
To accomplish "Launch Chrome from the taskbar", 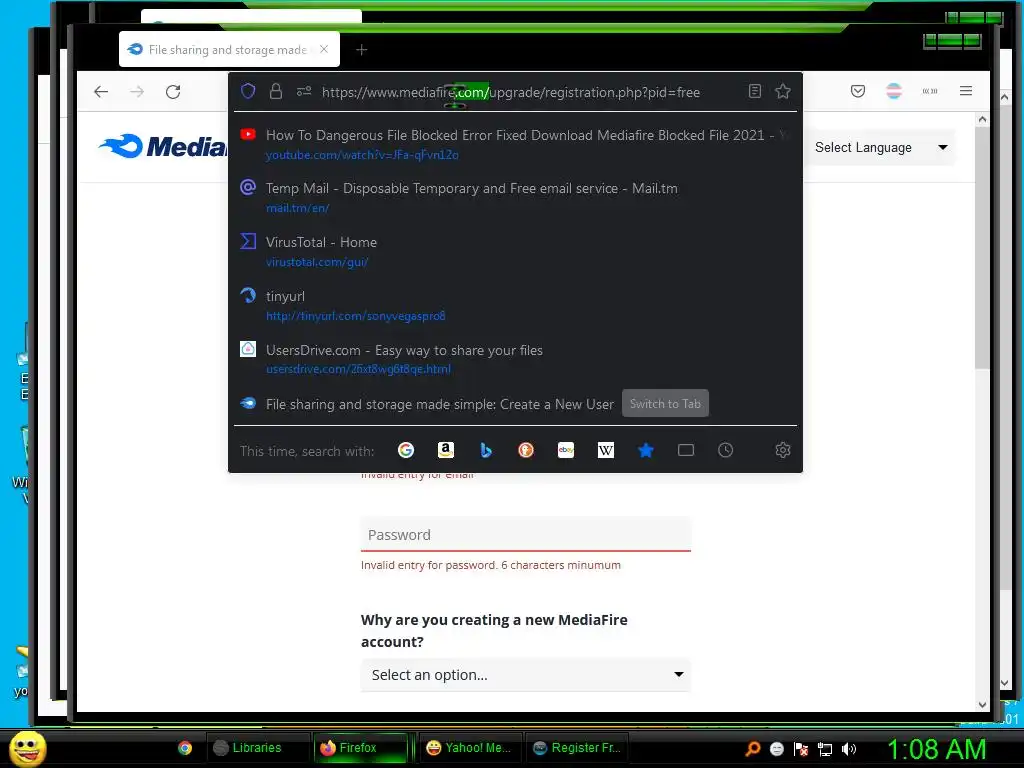I will (185, 748).
